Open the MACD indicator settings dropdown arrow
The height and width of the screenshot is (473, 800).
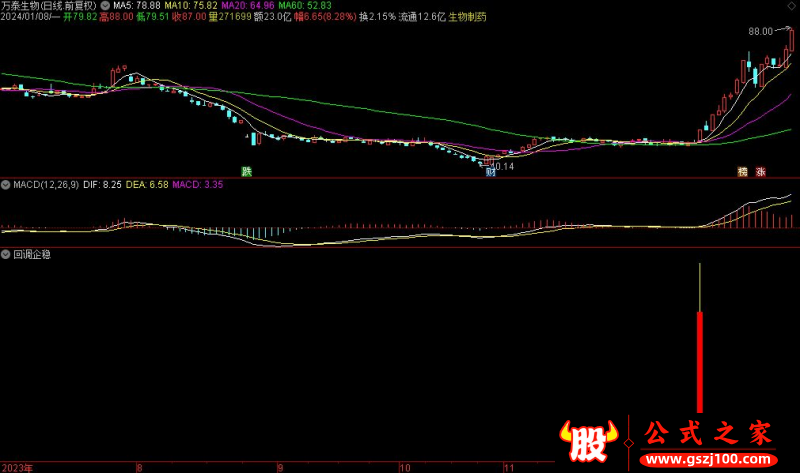[6, 185]
